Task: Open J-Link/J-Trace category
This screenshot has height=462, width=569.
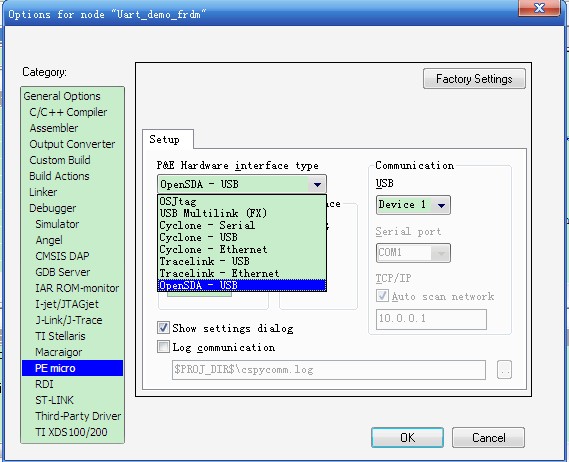Action: point(69,320)
